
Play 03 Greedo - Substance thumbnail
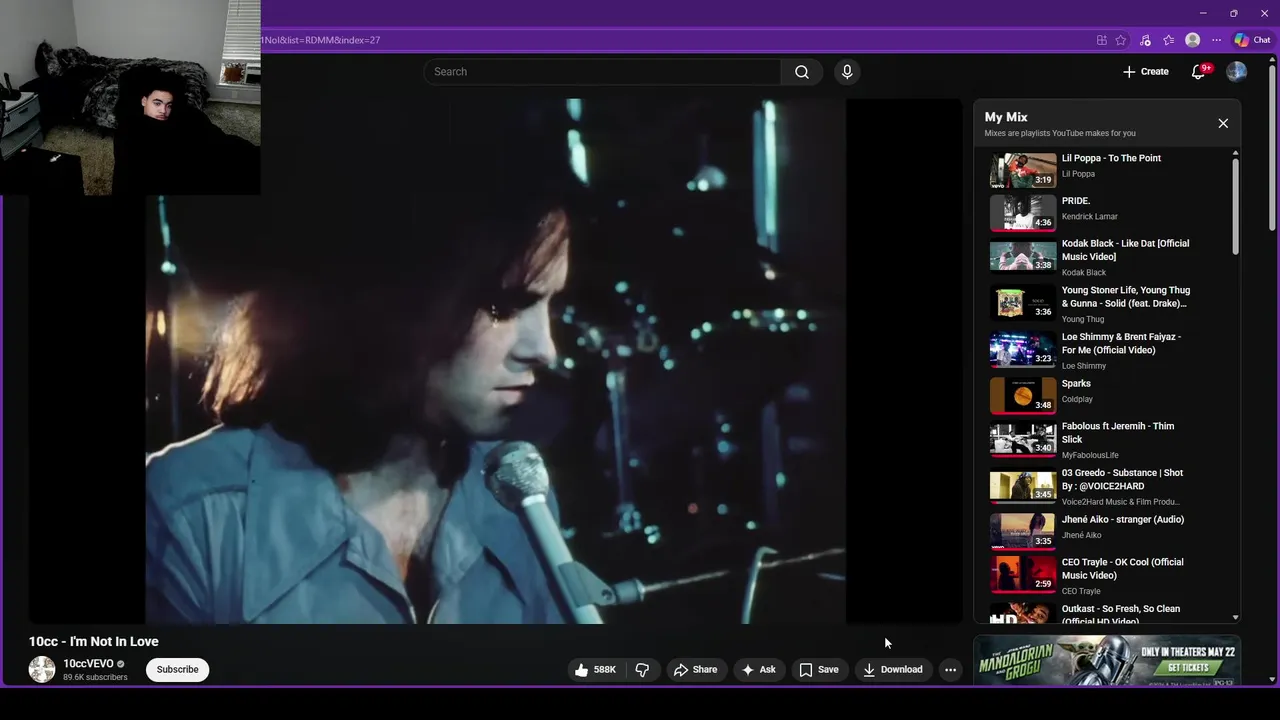pos(1023,485)
